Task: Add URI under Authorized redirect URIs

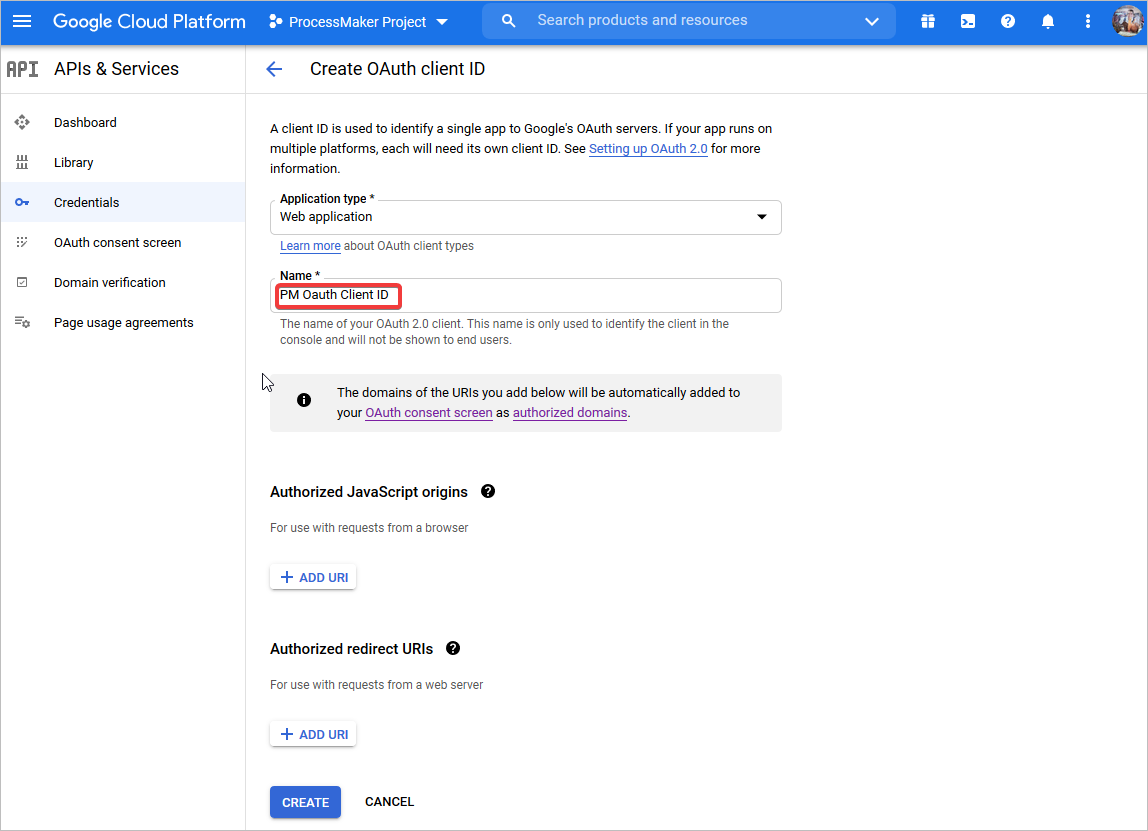Action: point(313,734)
